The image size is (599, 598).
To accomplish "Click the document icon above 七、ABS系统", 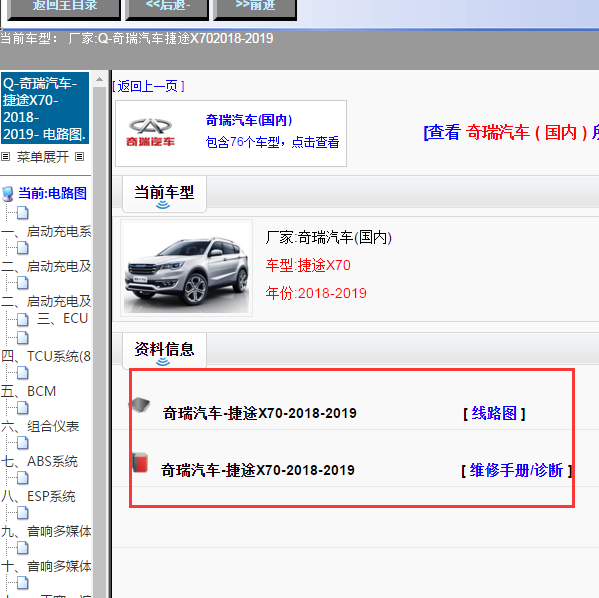I will [x=23, y=443].
